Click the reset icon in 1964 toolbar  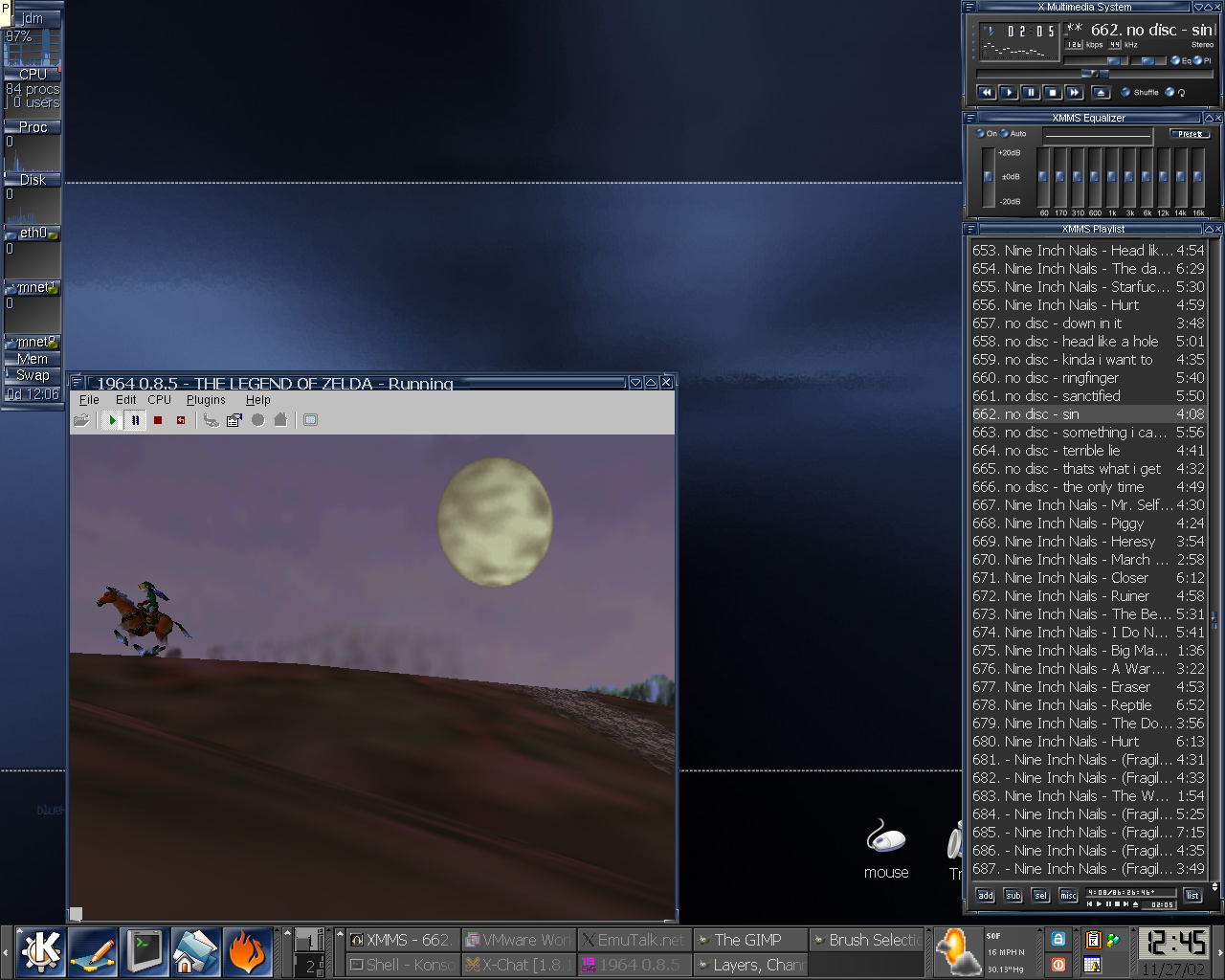(181, 420)
